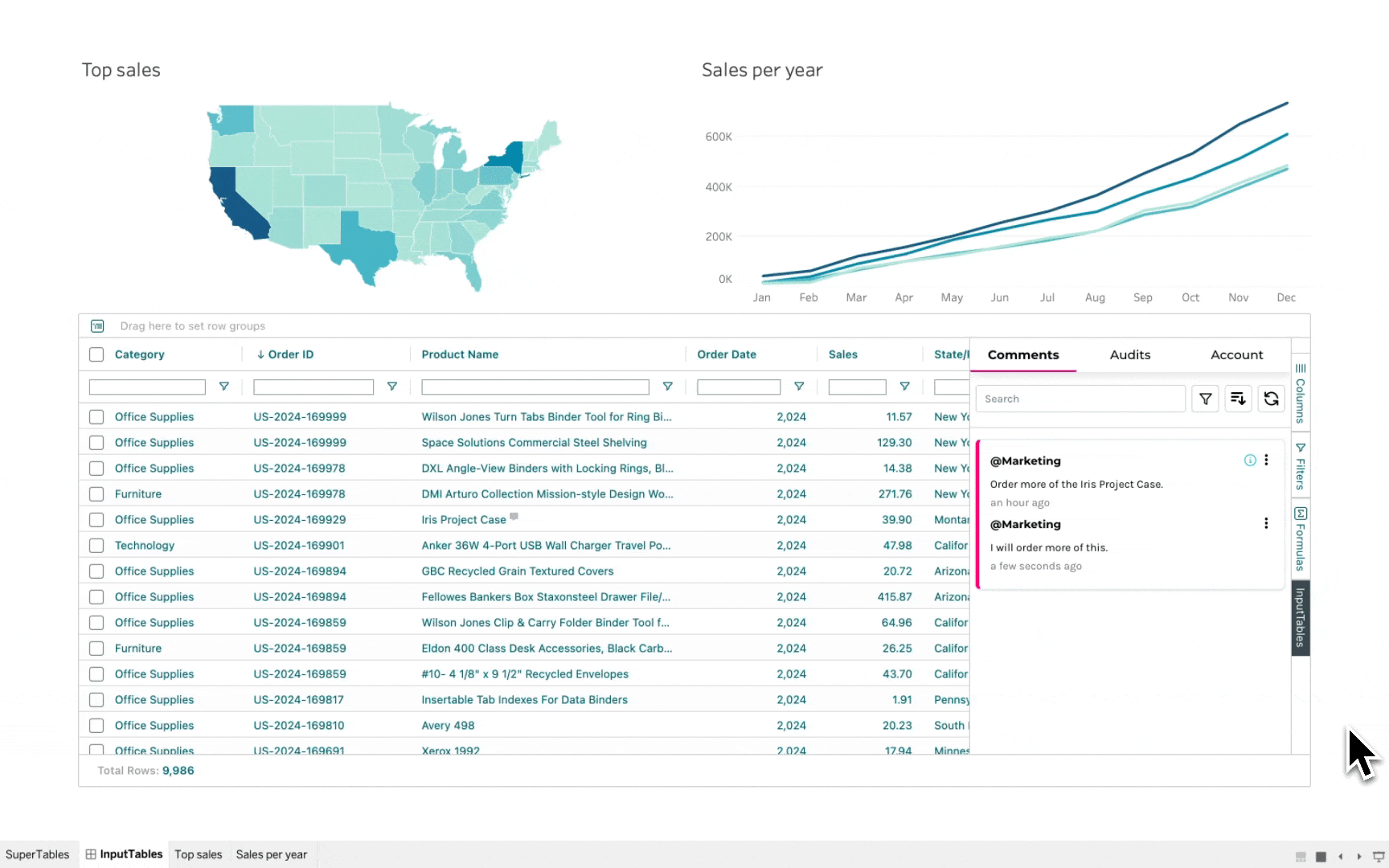Open filter for Product Name column
This screenshot has width=1389, height=868.
coord(667,387)
